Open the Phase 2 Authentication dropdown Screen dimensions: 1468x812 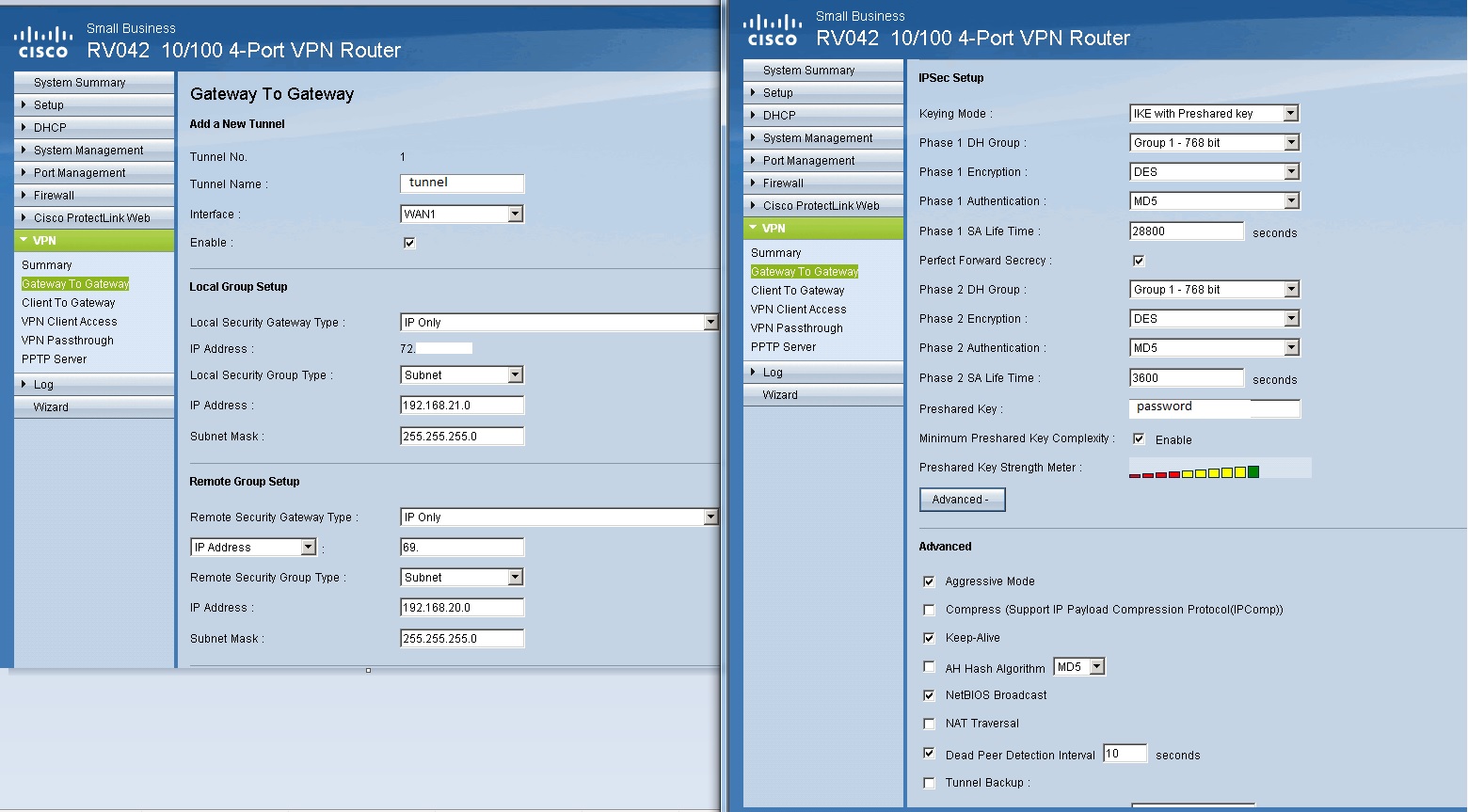click(x=1214, y=347)
